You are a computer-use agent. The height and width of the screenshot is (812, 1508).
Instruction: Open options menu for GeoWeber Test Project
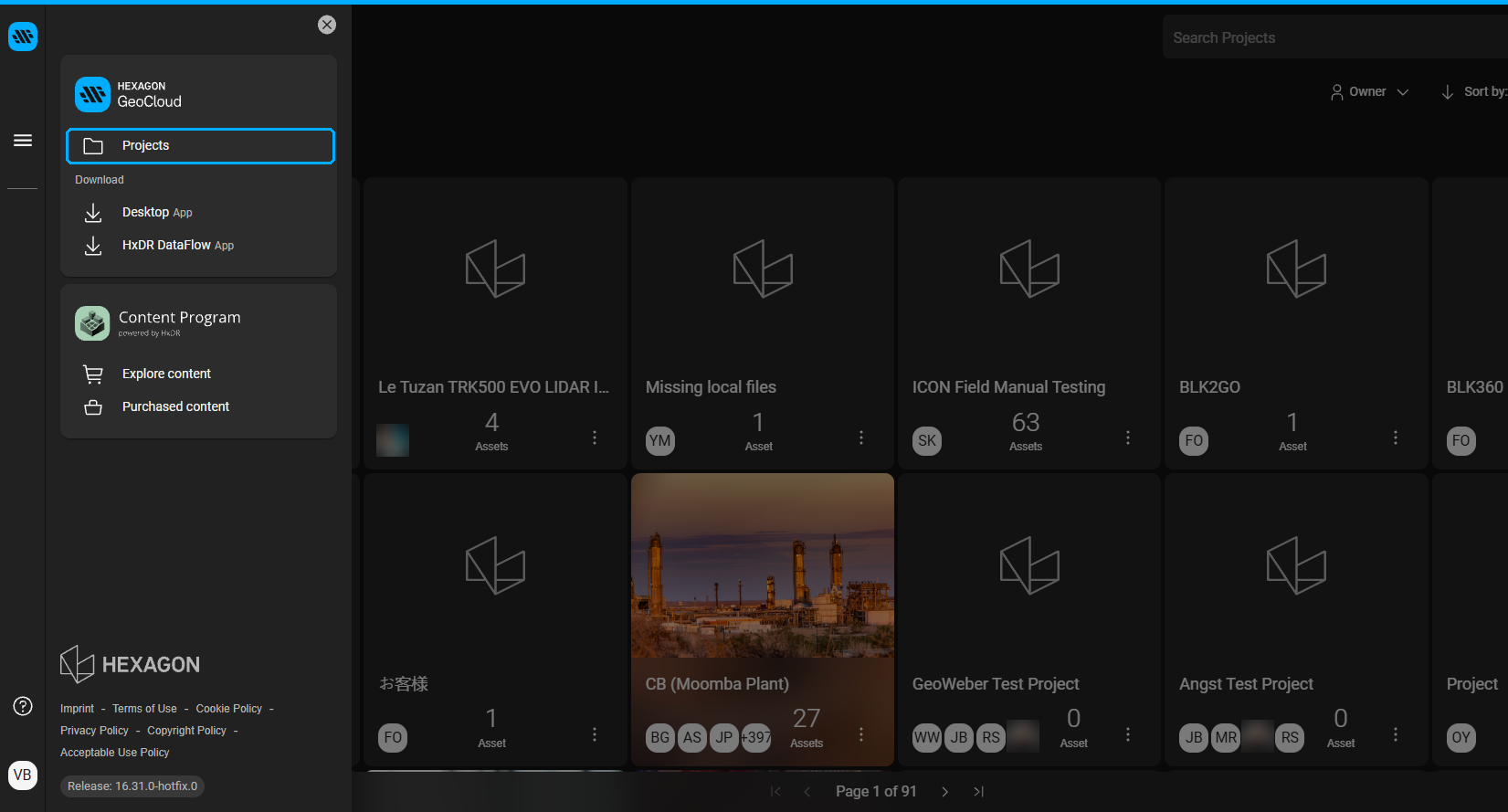tap(1128, 734)
